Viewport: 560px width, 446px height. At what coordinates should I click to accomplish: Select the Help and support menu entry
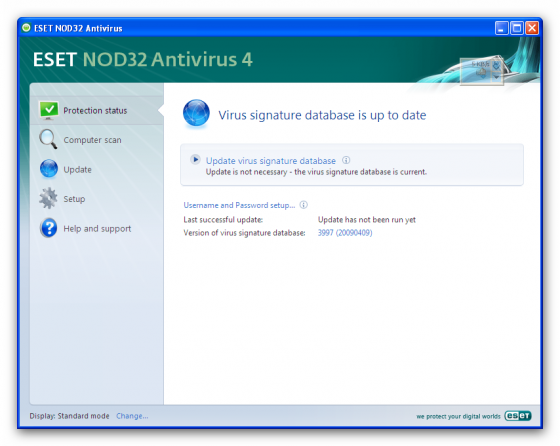[97, 229]
